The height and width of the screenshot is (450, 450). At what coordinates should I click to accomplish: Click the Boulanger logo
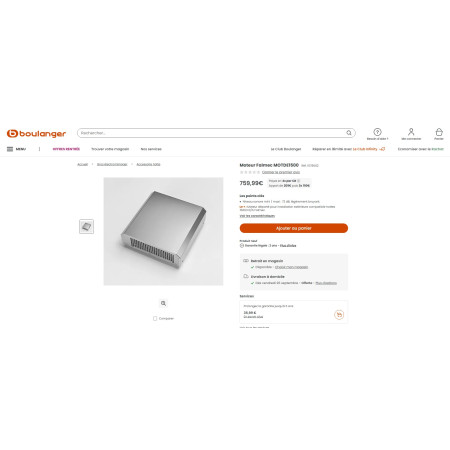[36, 133]
